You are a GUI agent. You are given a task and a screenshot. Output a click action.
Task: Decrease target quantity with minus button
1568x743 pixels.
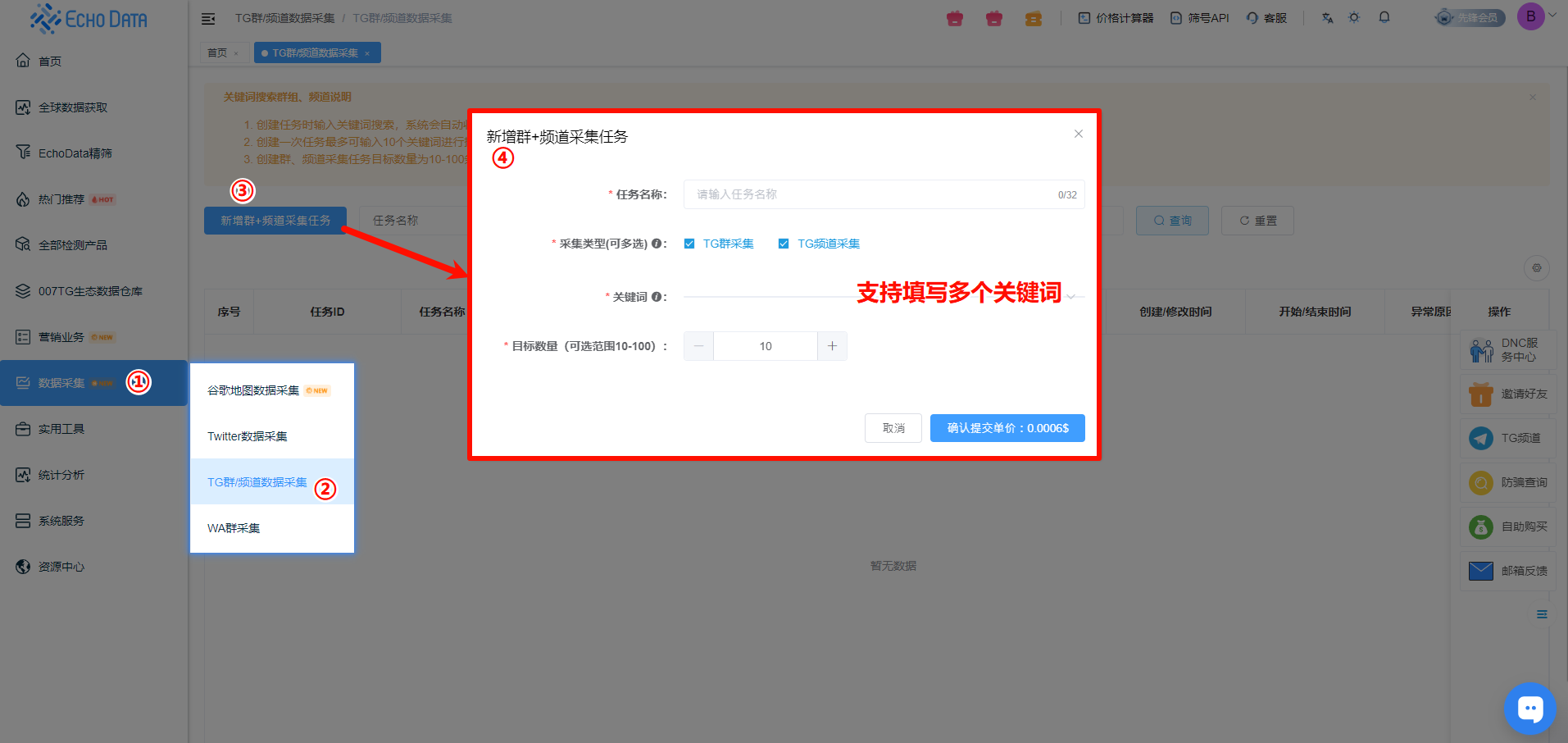tap(698, 346)
